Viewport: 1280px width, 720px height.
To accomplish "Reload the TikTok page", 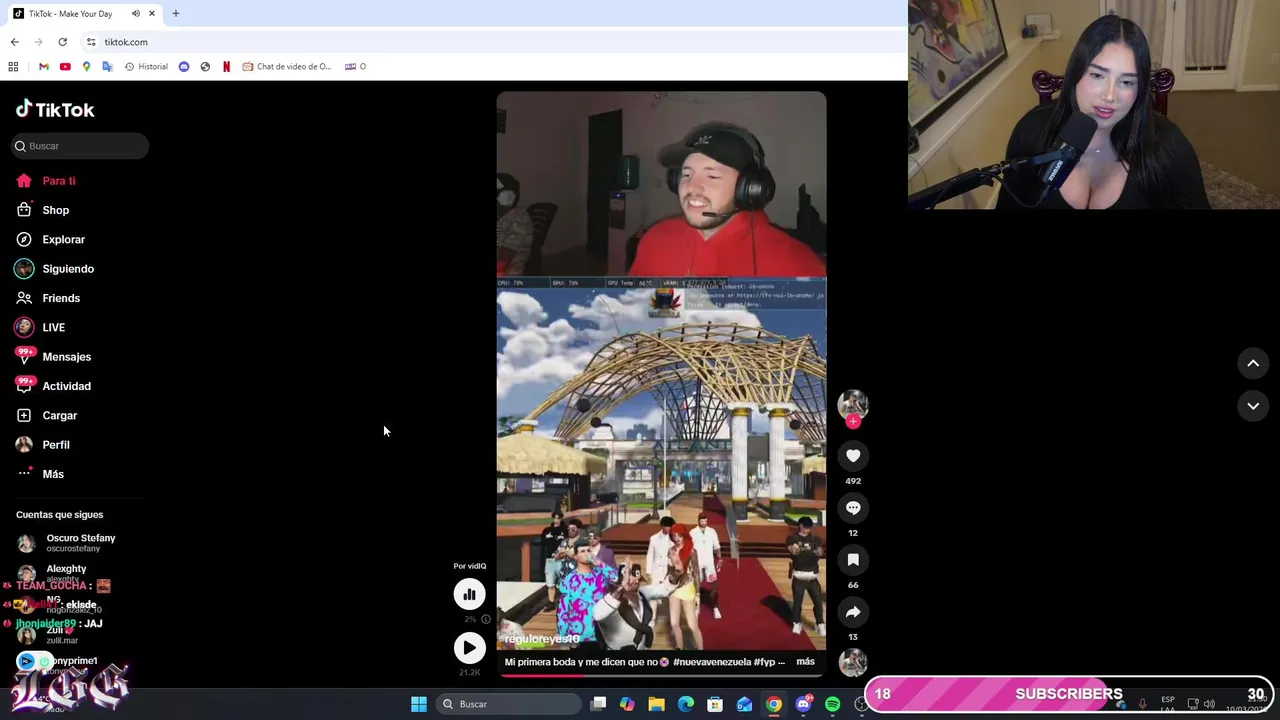I will (x=62, y=42).
